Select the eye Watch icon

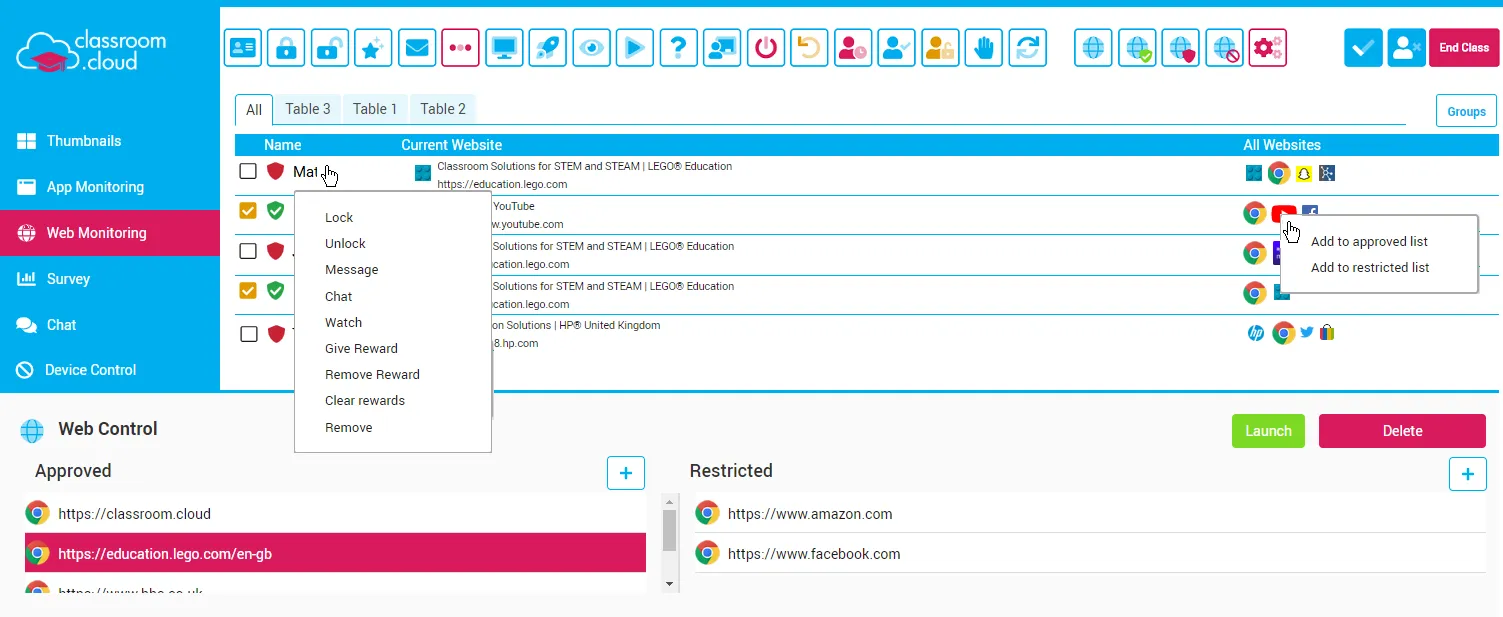[x=591, y=47]
